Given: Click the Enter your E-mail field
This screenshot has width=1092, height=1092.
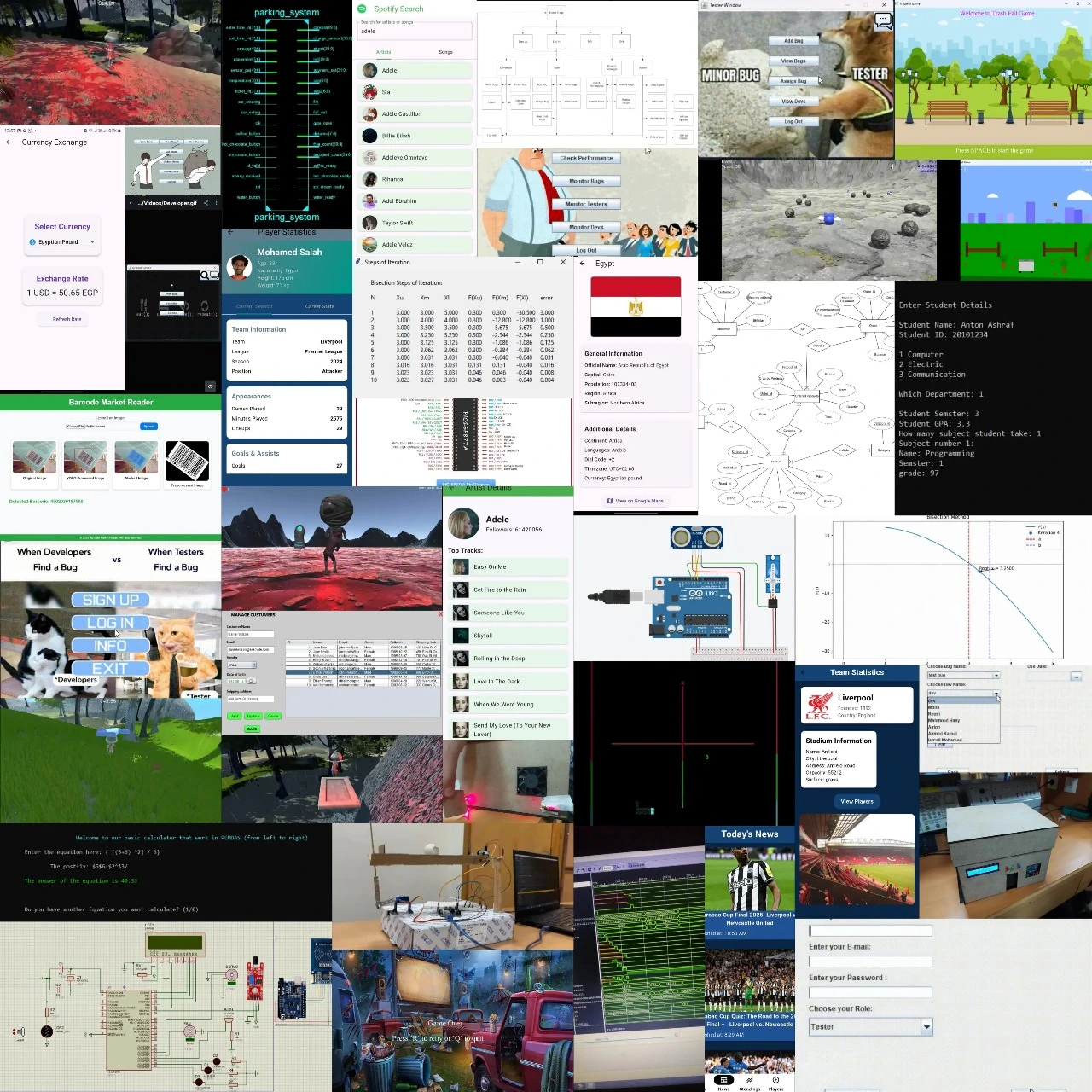Looking at the screenshot, I should (x=870, y=961).
